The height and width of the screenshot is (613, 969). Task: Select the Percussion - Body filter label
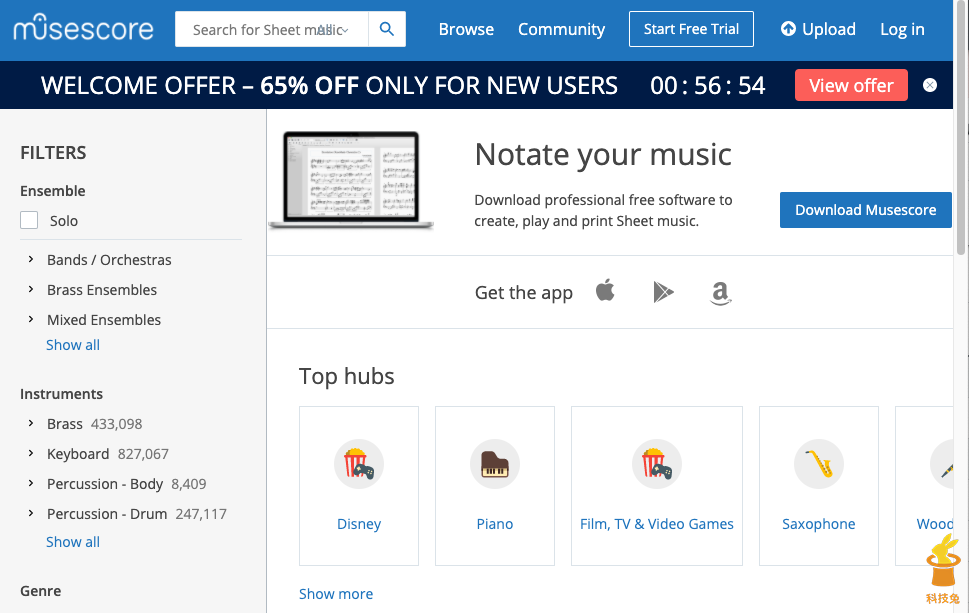[127, 484]
